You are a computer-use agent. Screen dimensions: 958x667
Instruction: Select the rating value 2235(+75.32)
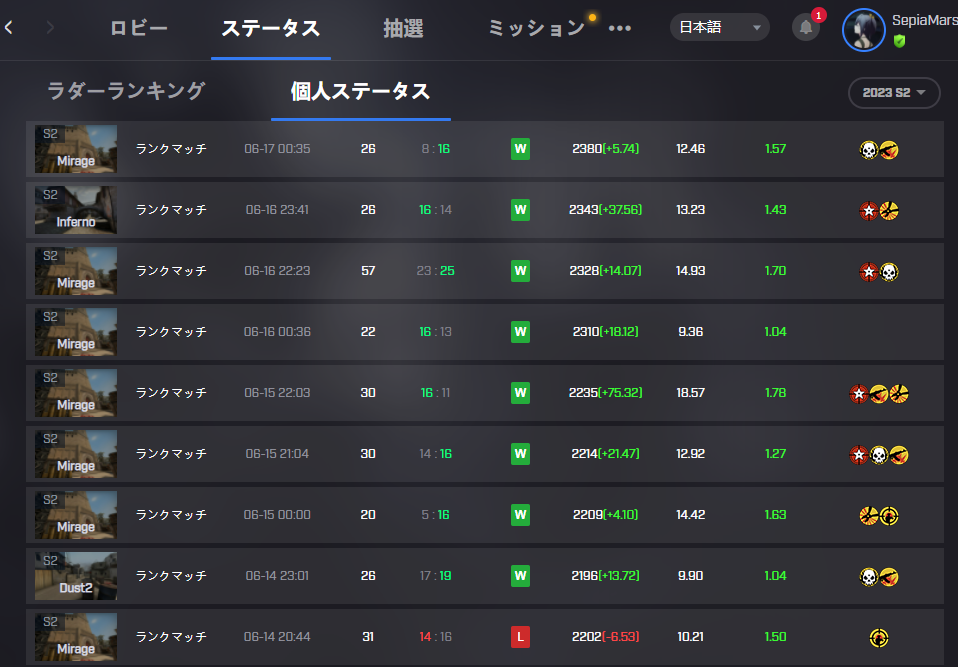tap(605, 393)
